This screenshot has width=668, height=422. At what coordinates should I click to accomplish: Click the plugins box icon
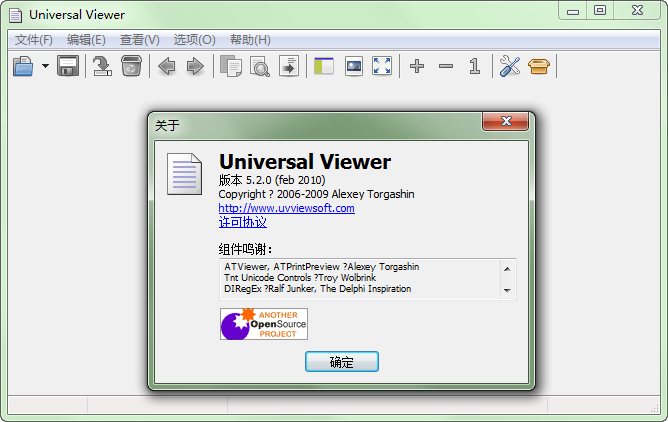[x=539, y=66]
